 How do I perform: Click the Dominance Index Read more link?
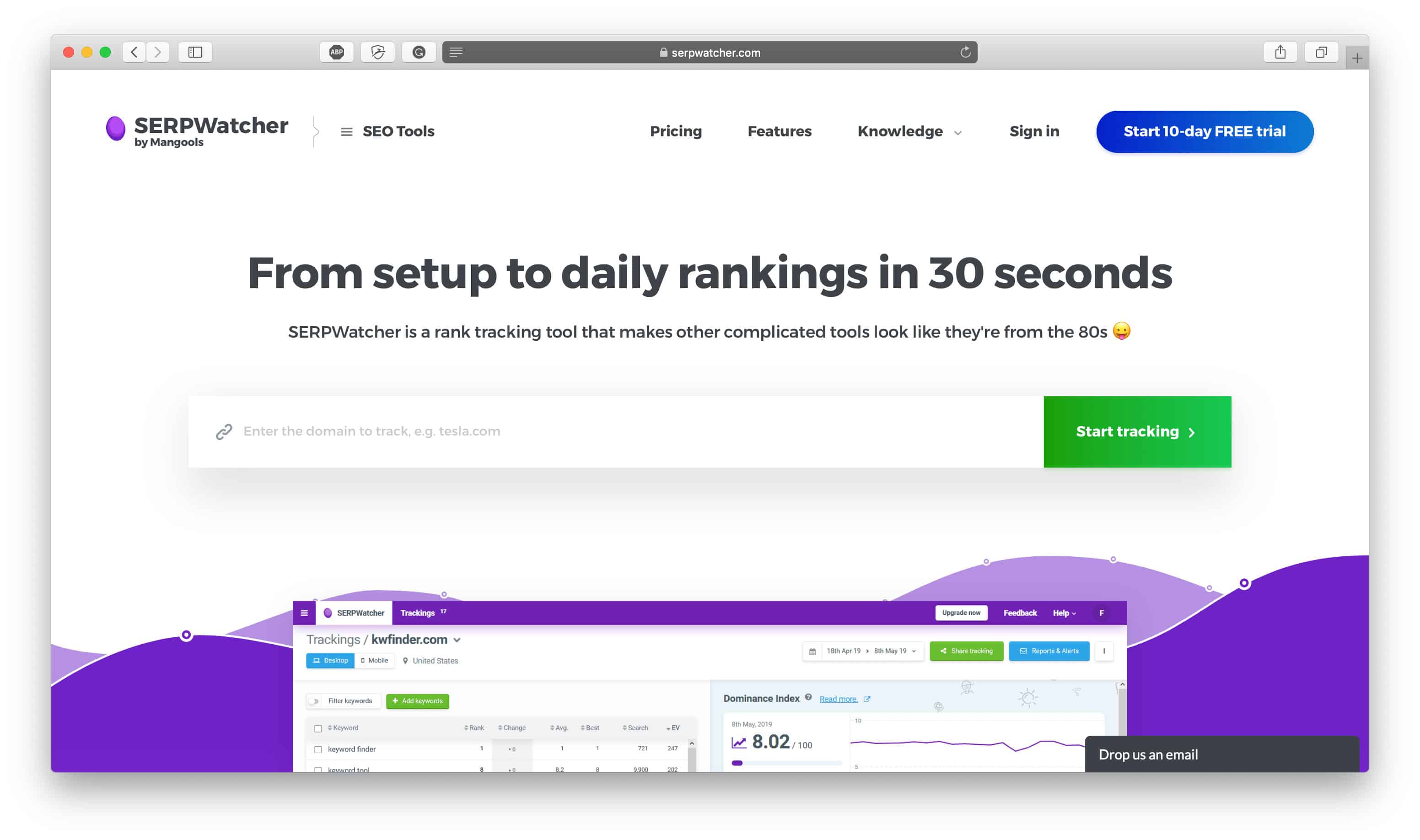838,699
